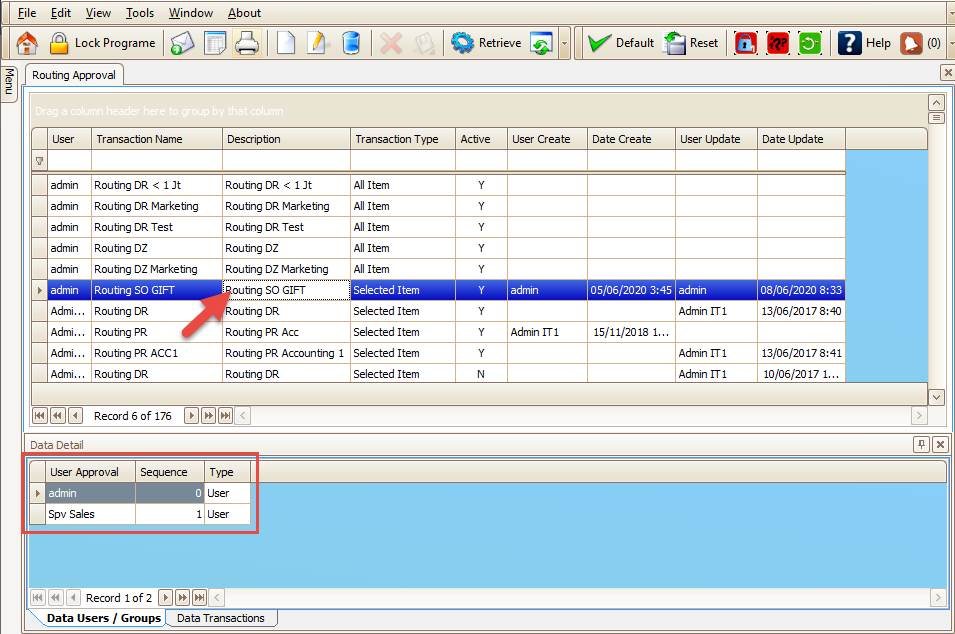Open Help with the question mark icon
955x634 pixels.
[864, 43]
